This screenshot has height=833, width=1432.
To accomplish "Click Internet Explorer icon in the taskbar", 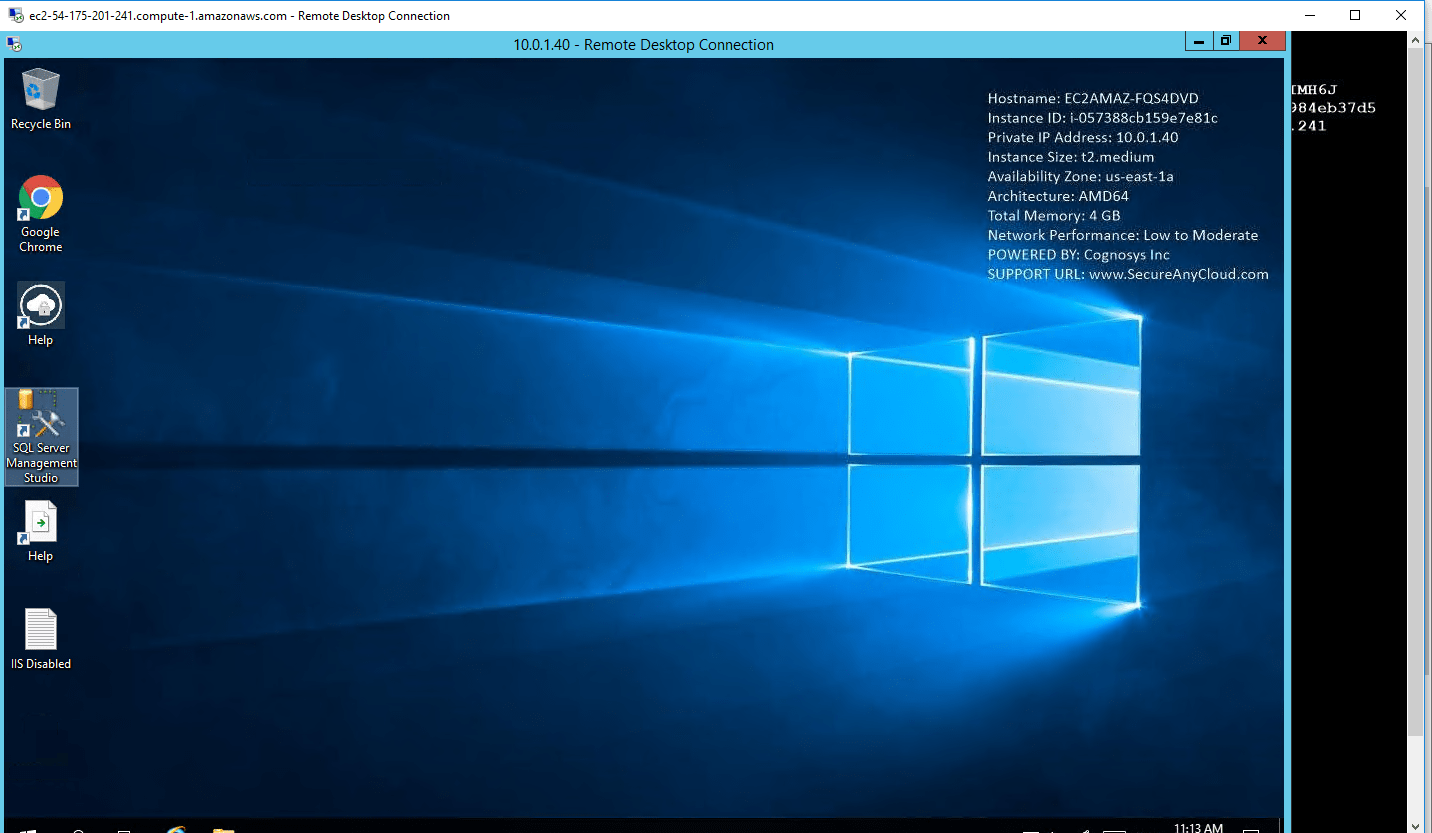I will pyautogui.click(x=176, y=829).
